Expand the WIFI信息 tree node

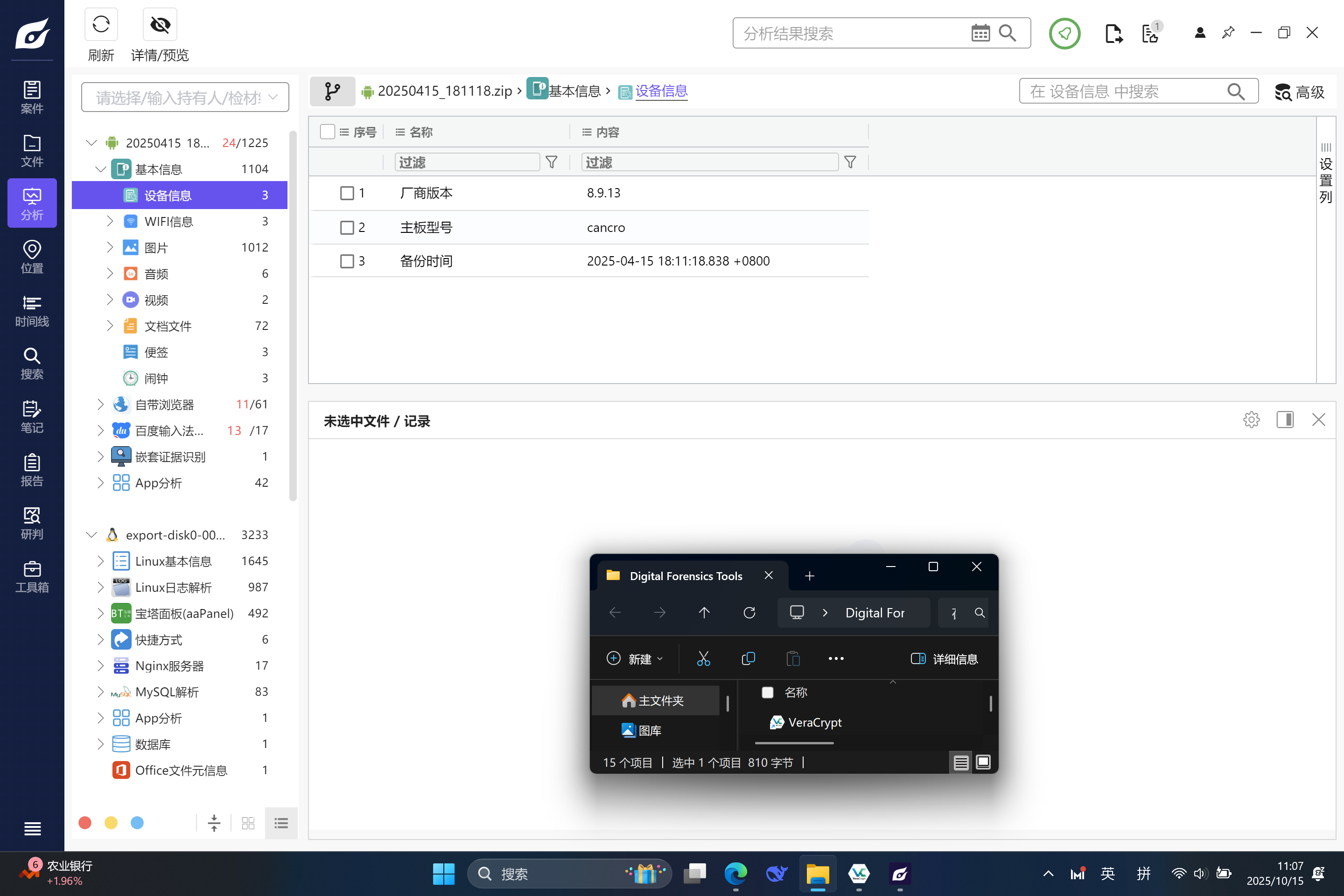(x=110, y=222)
